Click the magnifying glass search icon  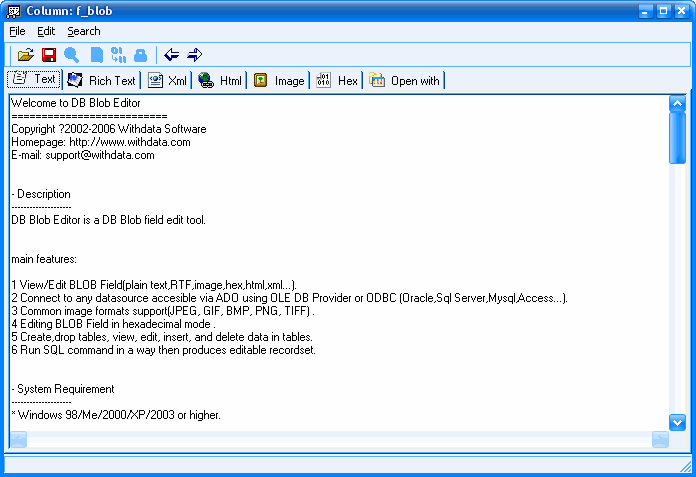(71, 55)
